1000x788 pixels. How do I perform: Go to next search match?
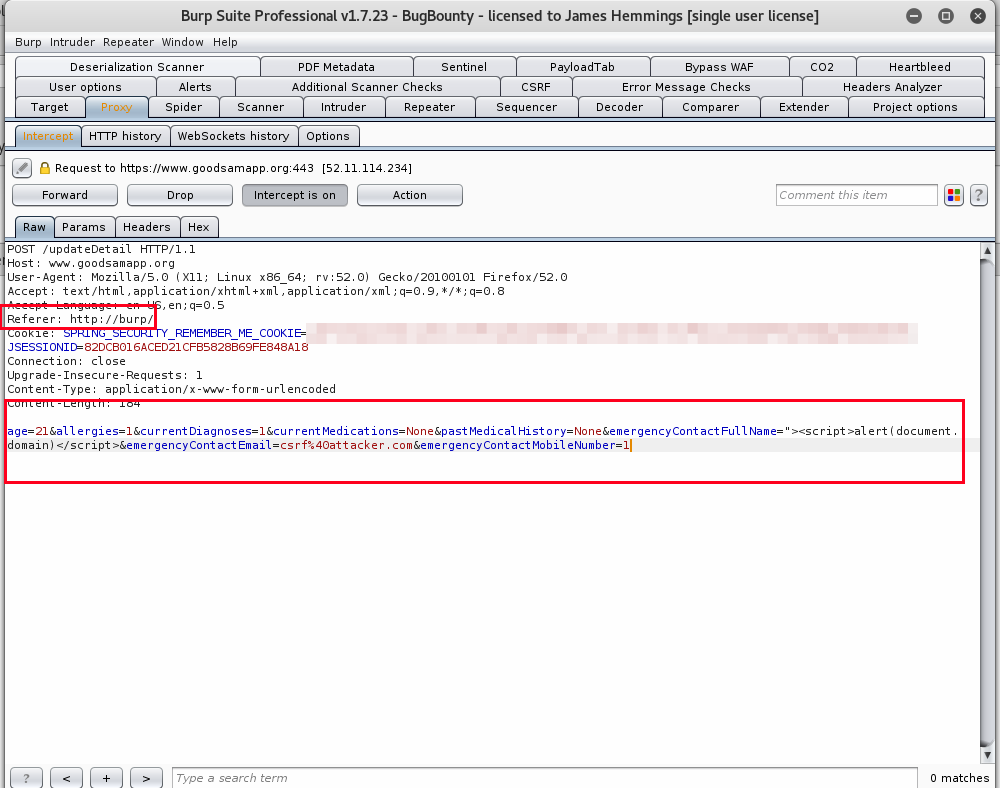[146, 778]
